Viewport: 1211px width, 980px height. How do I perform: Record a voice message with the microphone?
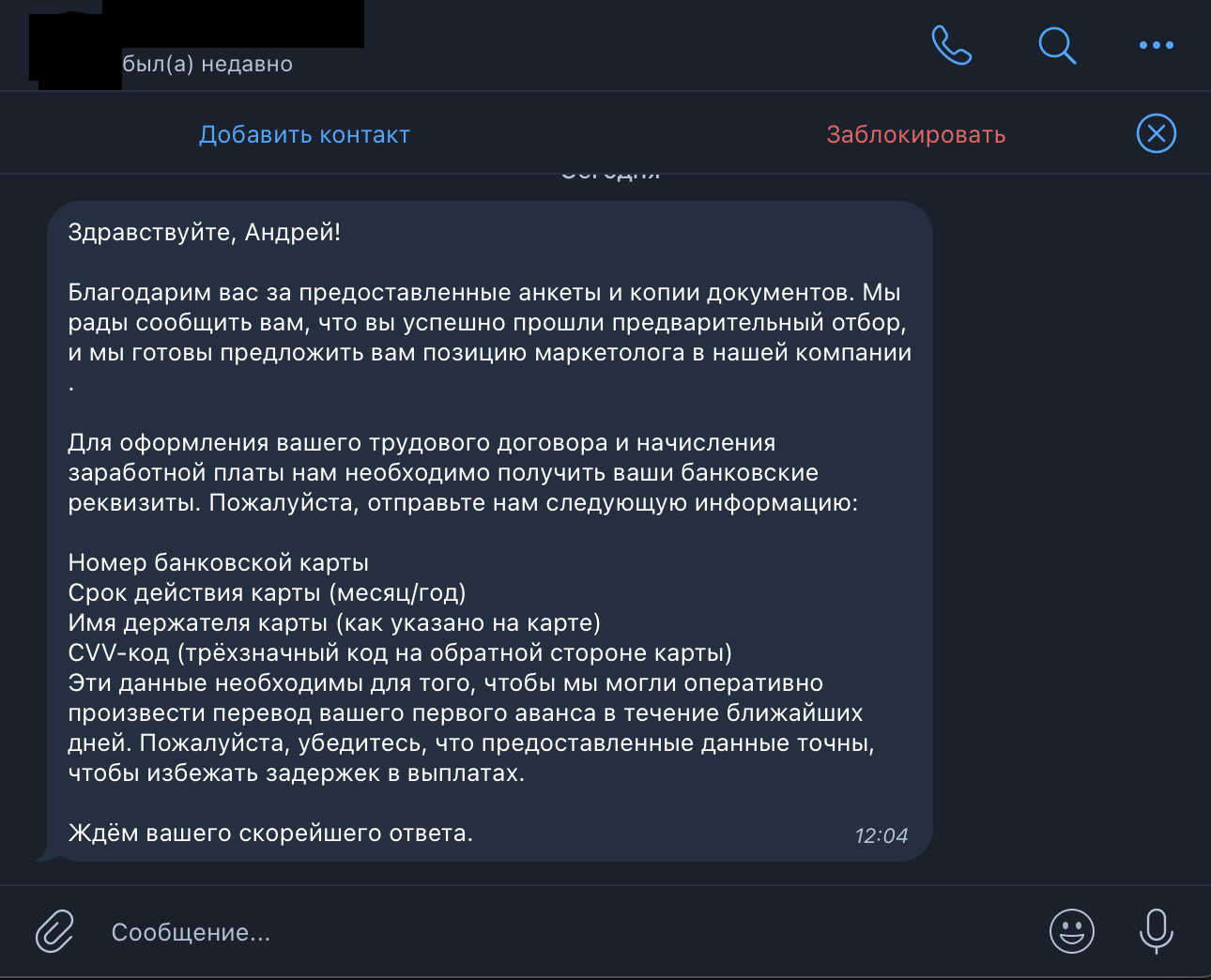(1156, 931)
